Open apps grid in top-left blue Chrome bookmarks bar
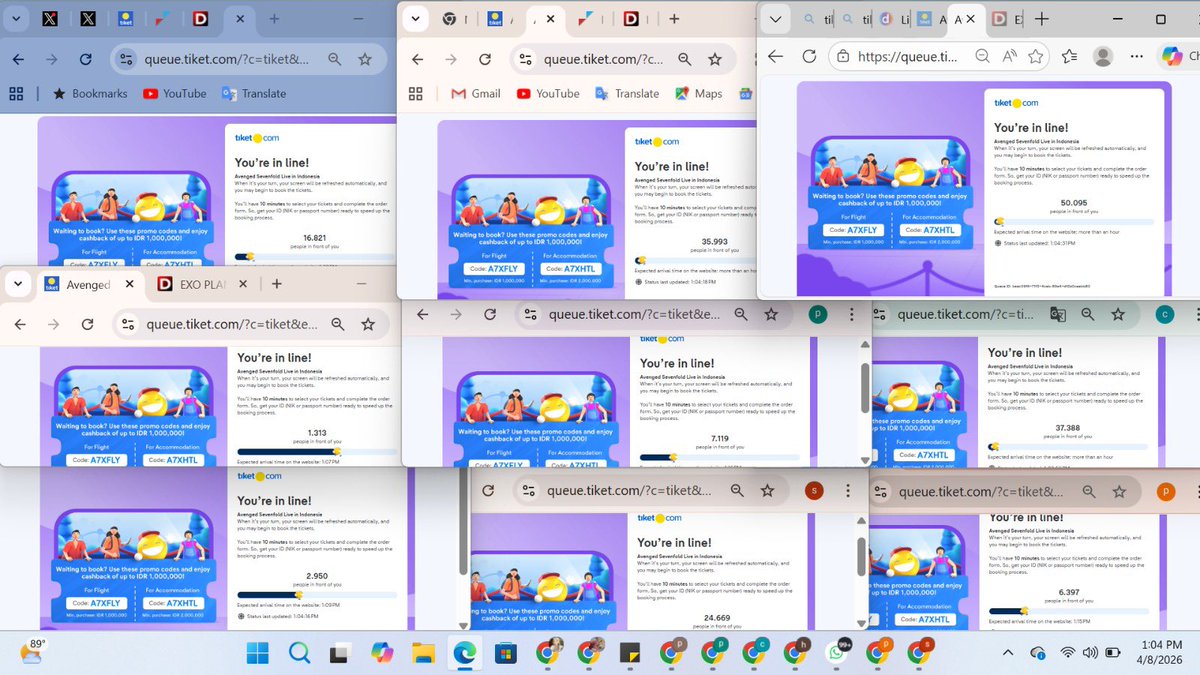1200x675 pixels. pyautogui.click(x=16, y=94)
